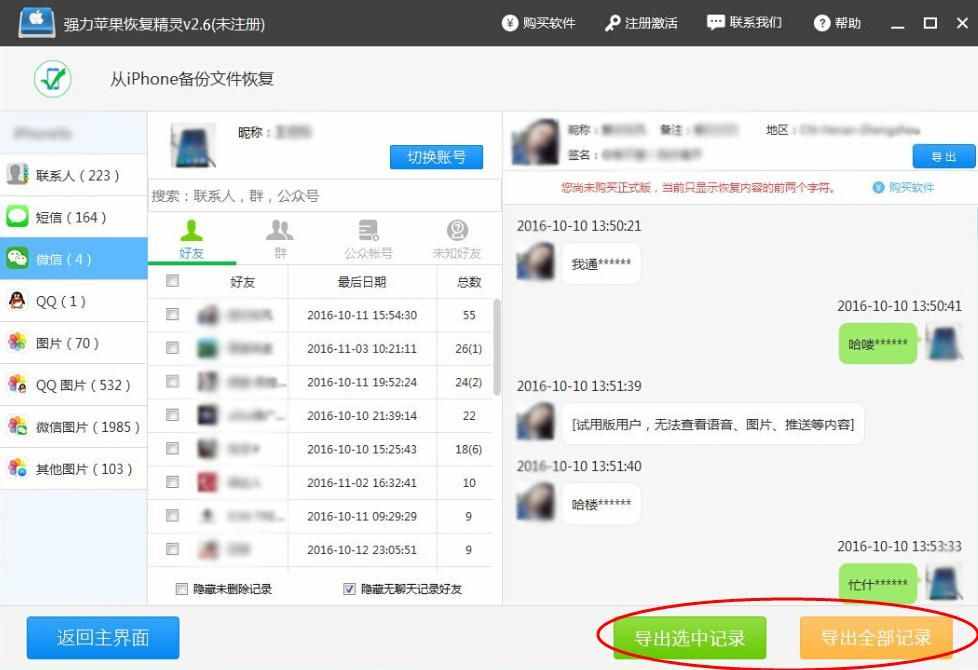This screenshot has width=978, height=670.
Task: Select 微信 (4) in sidebar
Action: 74,258
